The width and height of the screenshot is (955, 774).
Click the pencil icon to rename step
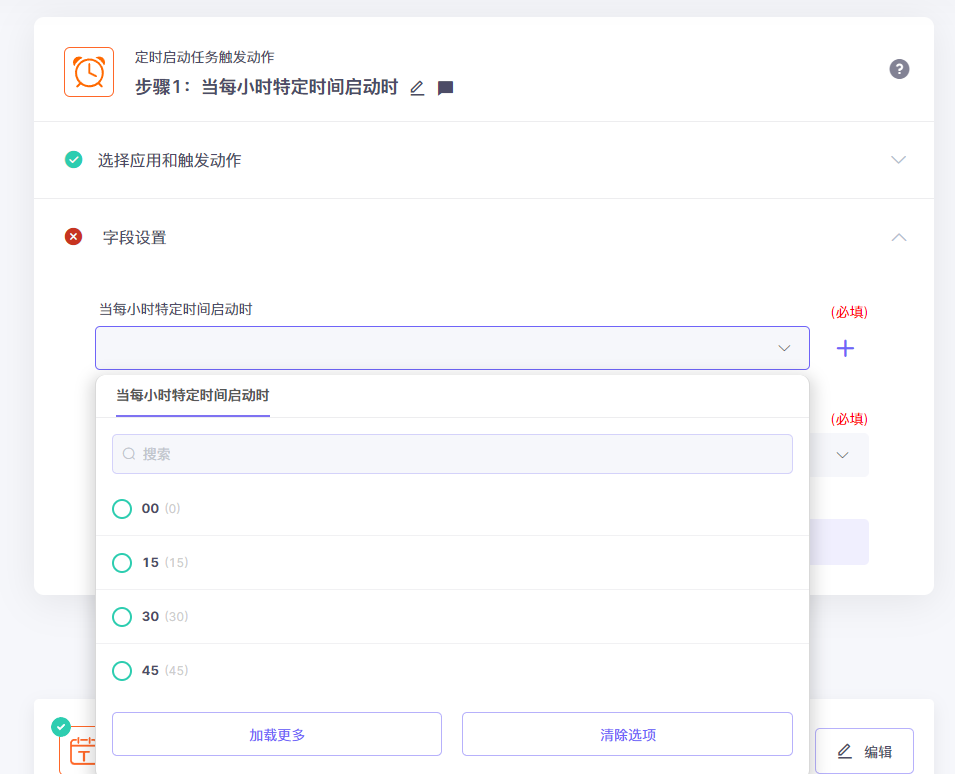tap(417, 88)
